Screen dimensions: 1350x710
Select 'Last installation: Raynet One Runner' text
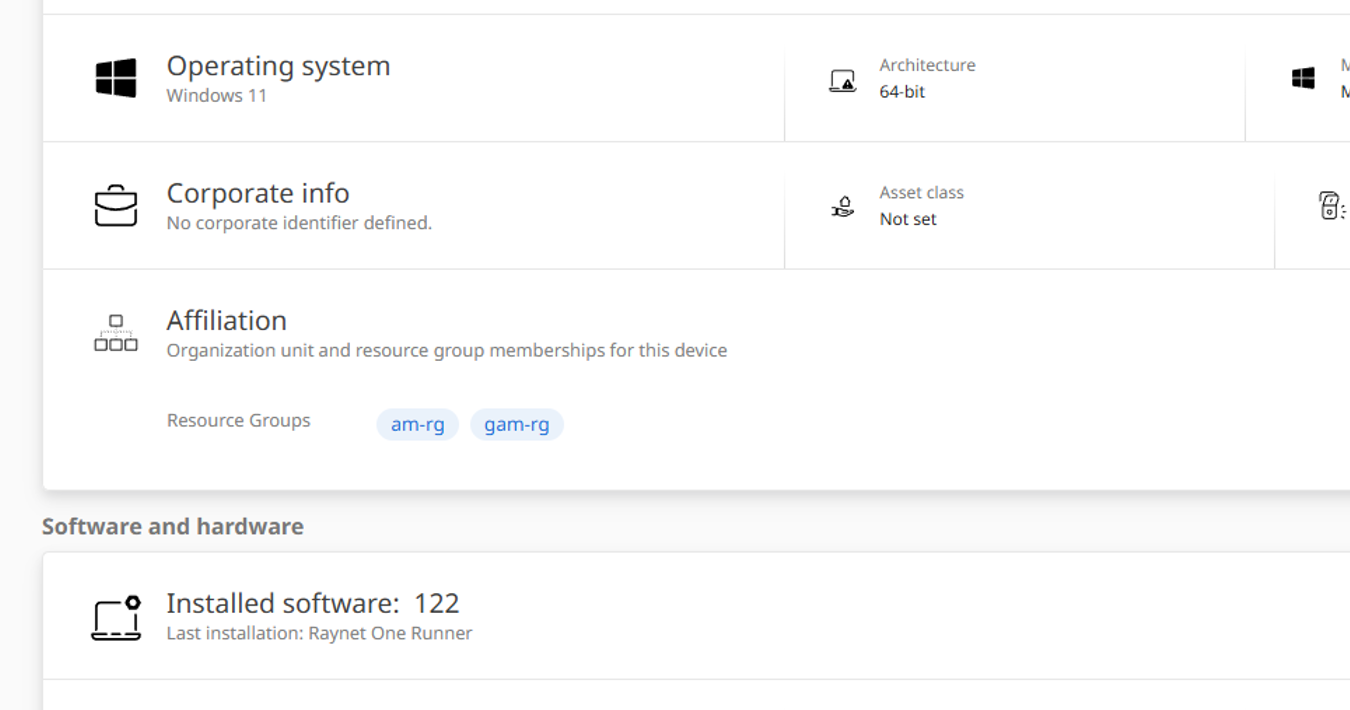[319, 633]
